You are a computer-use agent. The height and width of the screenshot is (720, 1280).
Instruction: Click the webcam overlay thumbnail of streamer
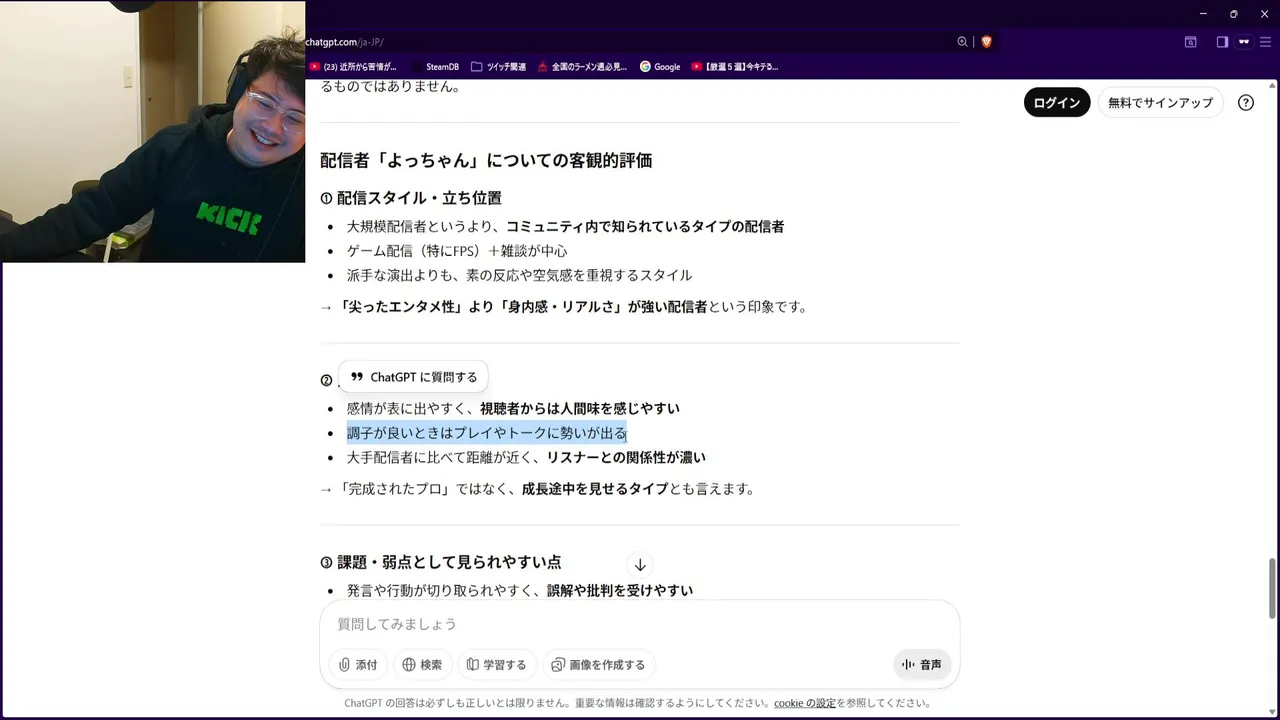pos(153,131)
